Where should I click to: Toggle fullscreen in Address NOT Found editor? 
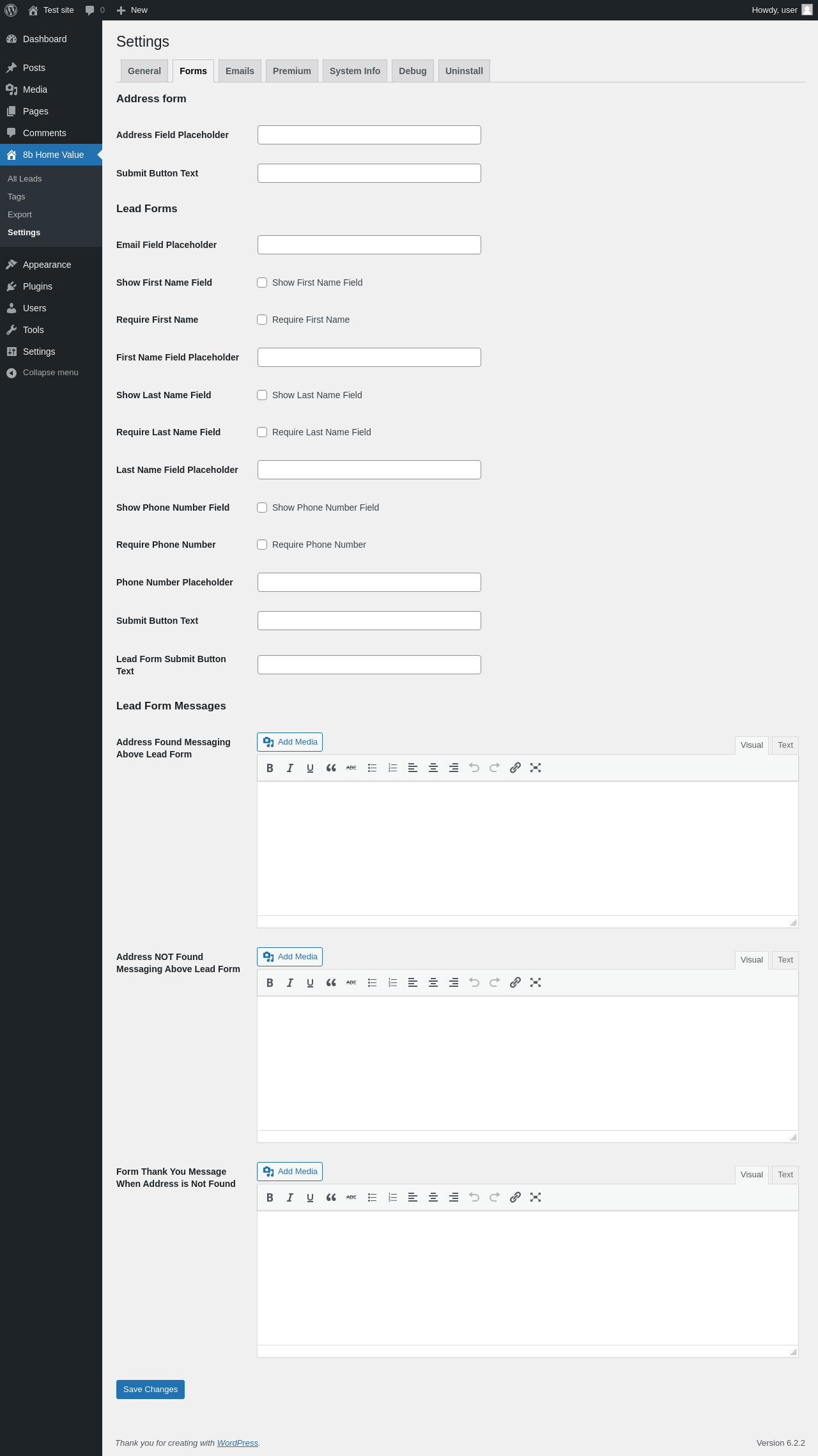536,982
